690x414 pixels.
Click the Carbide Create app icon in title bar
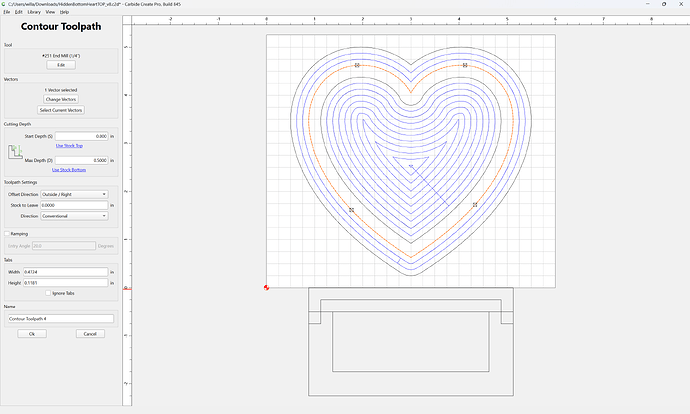point(4,4)
